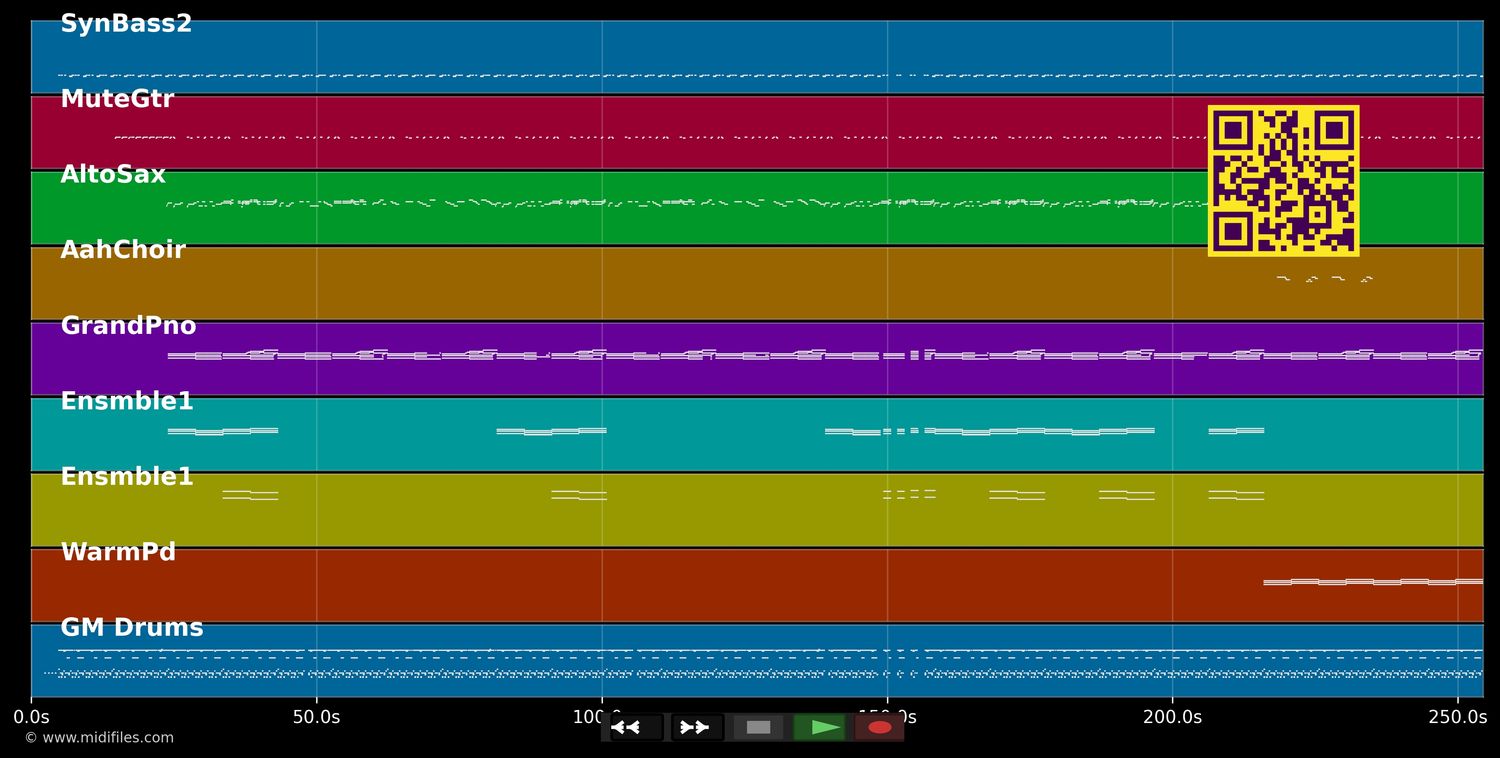Click the 200.0s timeline label
The height and width of the screenshot is (758, 1500).
click(x=1172, y=717)
